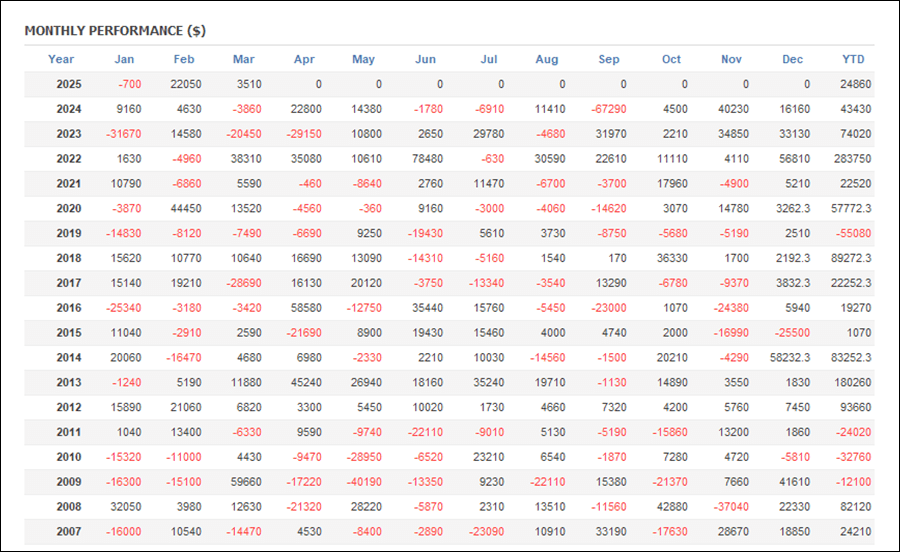Click 2023 January value -31670
Viewport: 900px width, 552px height.
(x=123, y=134)
